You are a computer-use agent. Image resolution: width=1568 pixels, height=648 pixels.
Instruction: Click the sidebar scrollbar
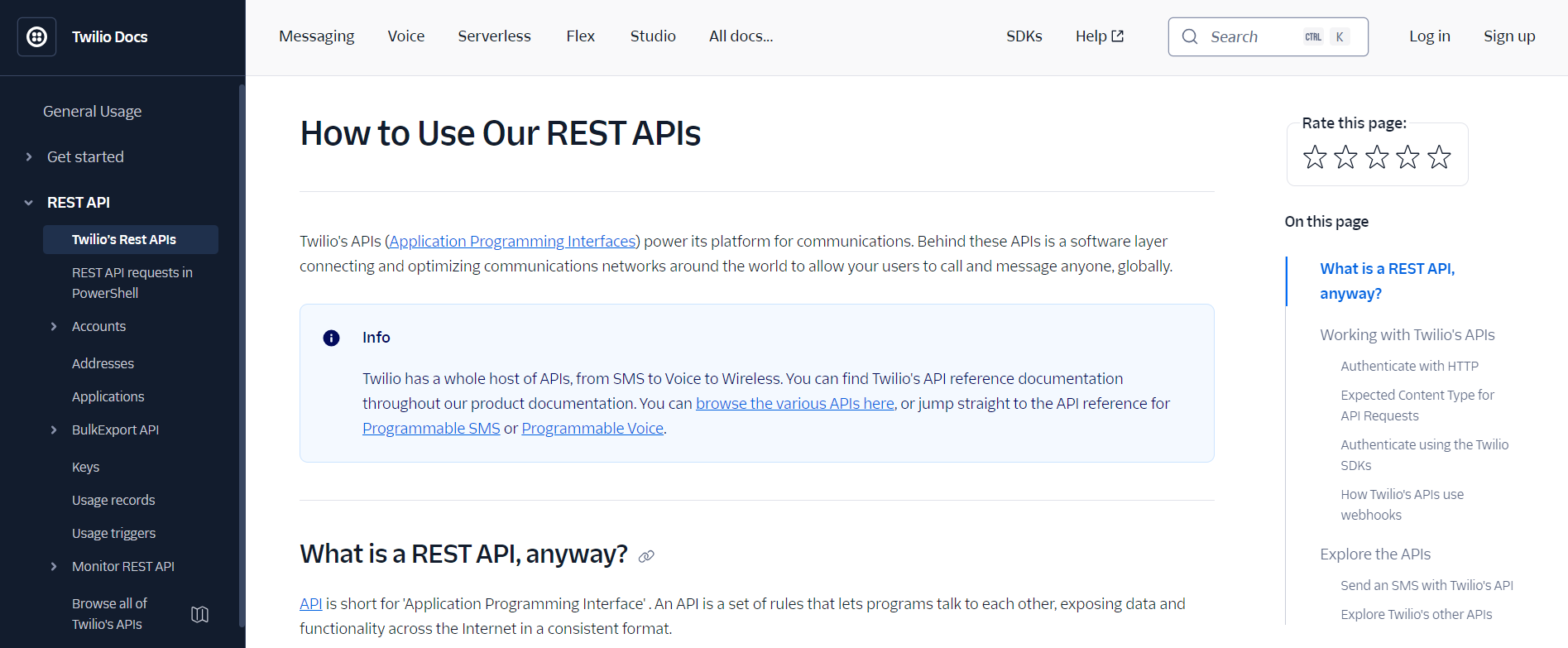[242, 356]
